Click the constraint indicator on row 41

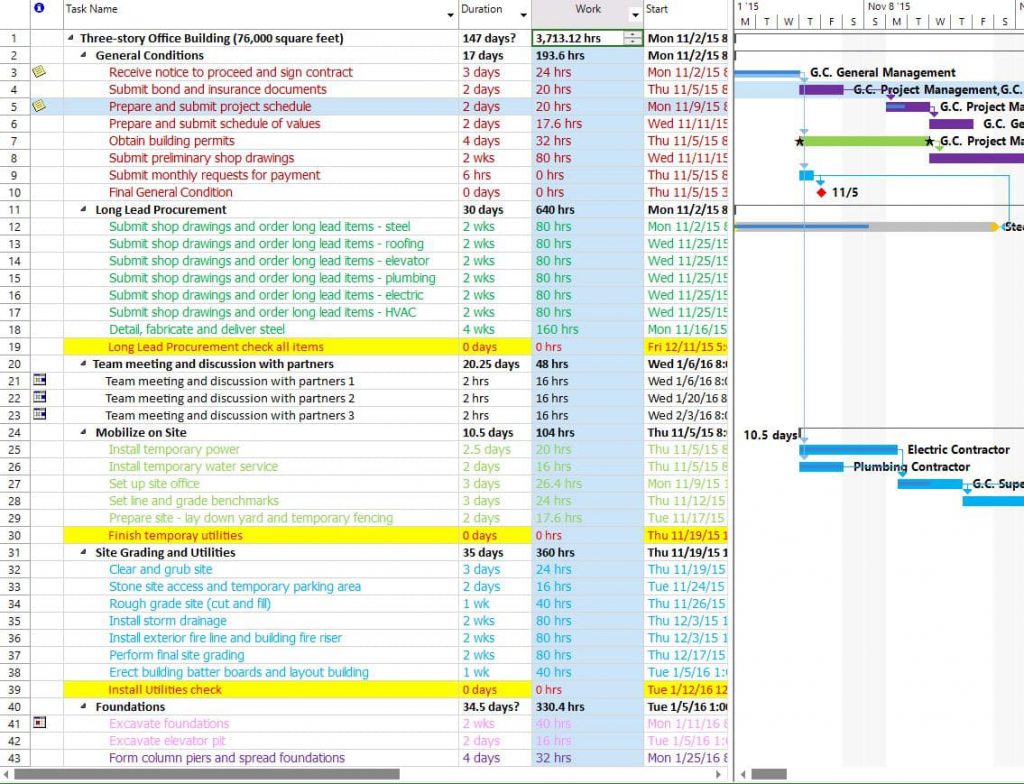coord(39,723)
